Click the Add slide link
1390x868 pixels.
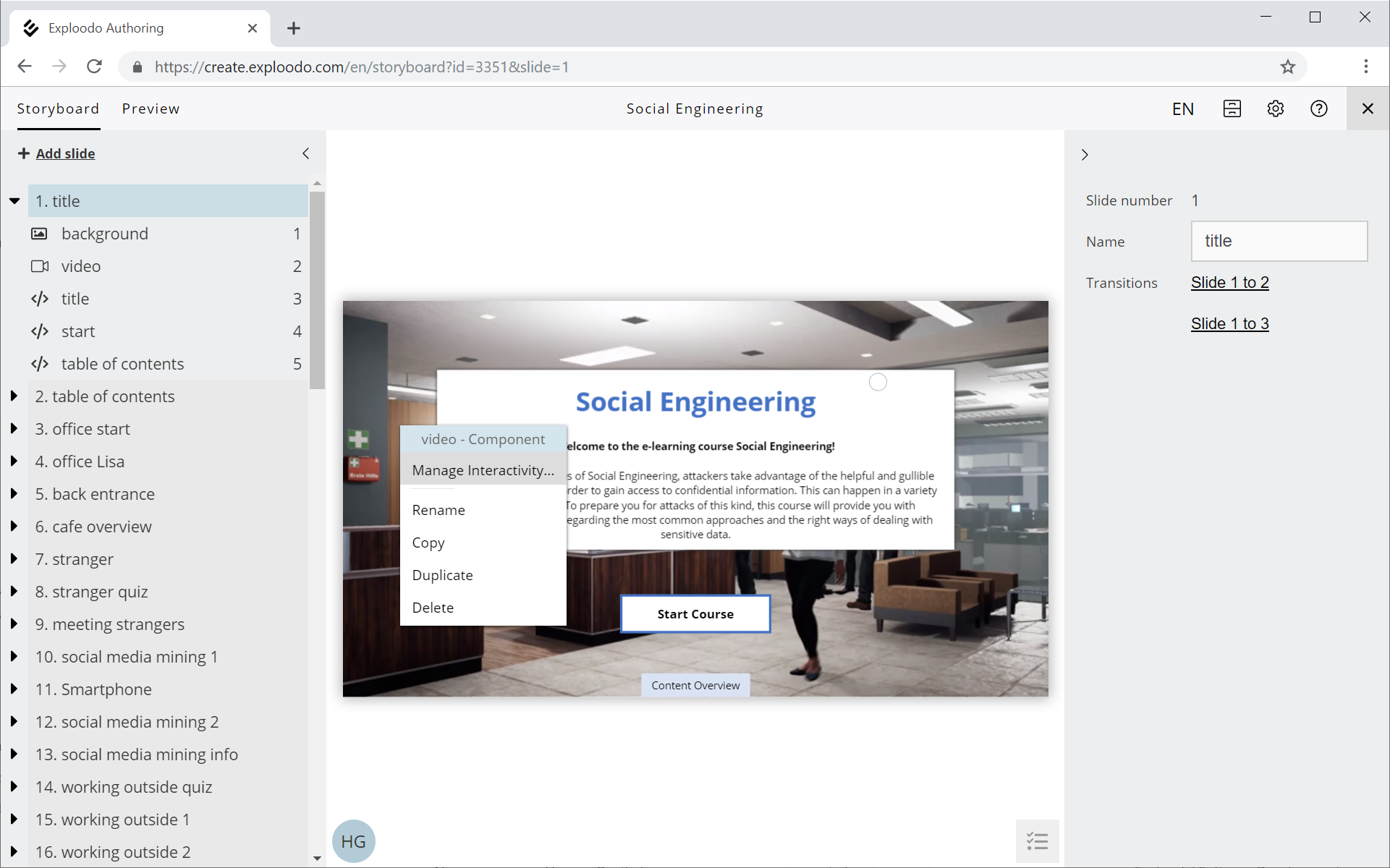pyautogui.click(x=65, y=153)
